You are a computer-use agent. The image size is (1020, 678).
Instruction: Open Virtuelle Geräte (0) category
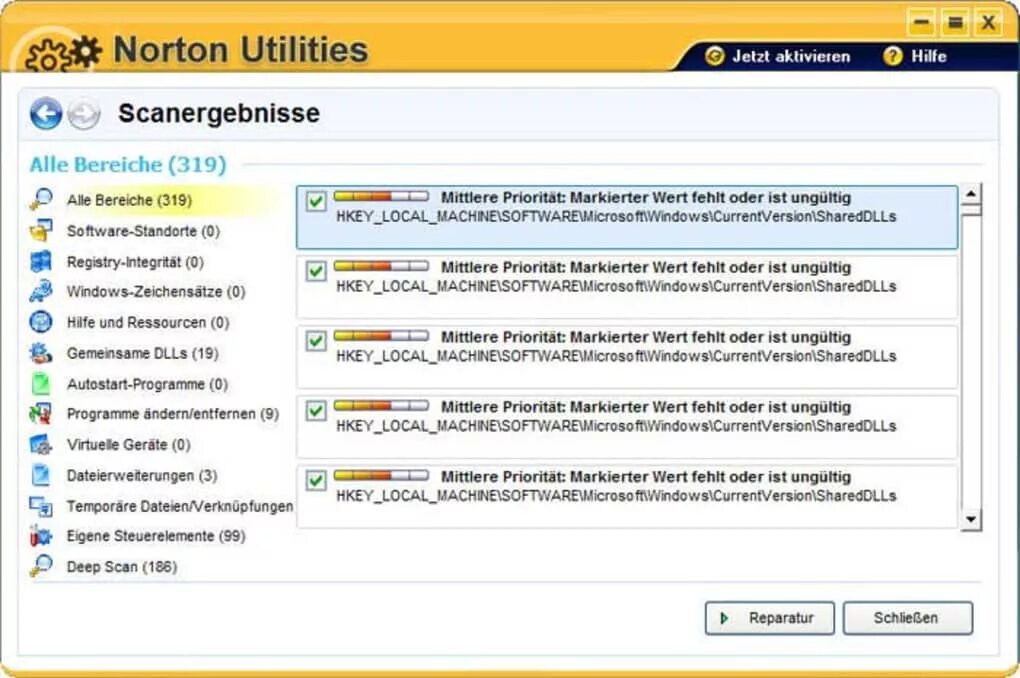[x=129, y=444]
